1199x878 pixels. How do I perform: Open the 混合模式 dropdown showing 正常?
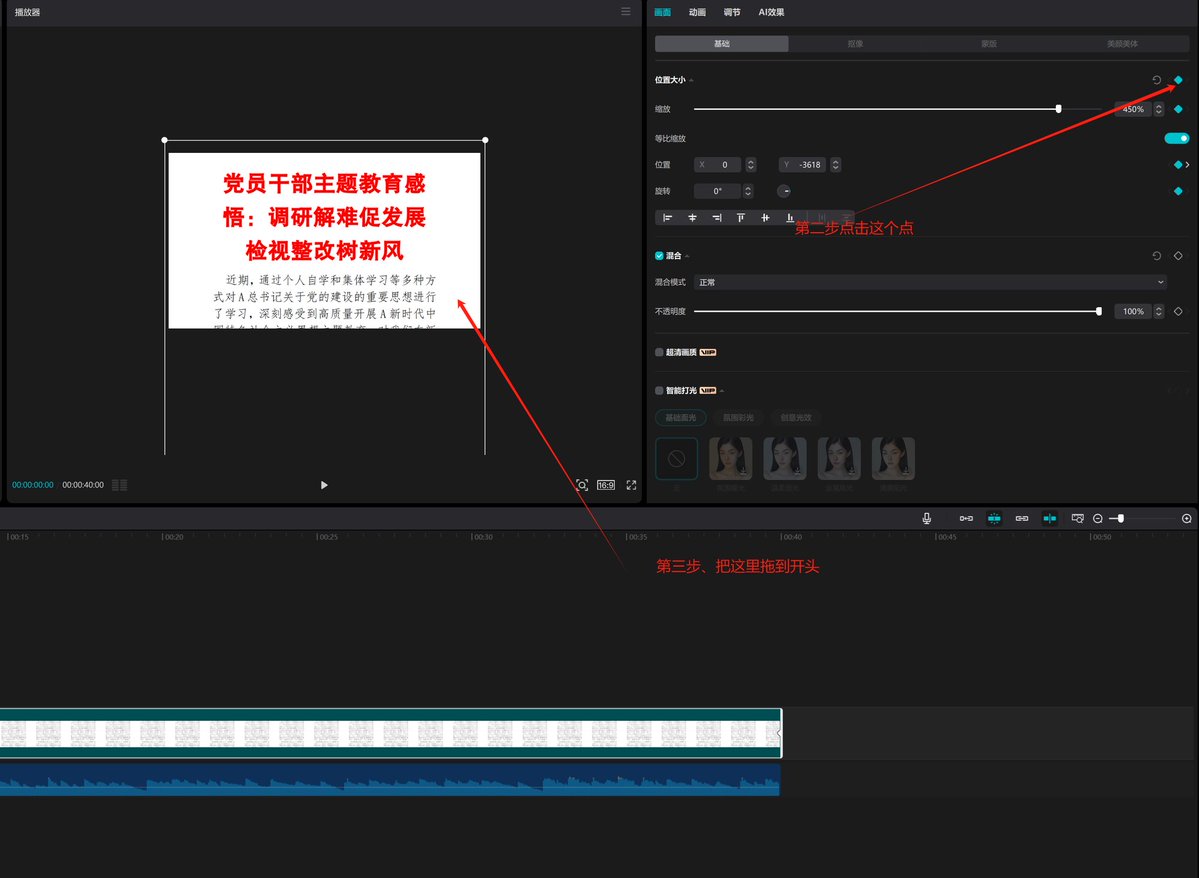[x=930, y=282]
